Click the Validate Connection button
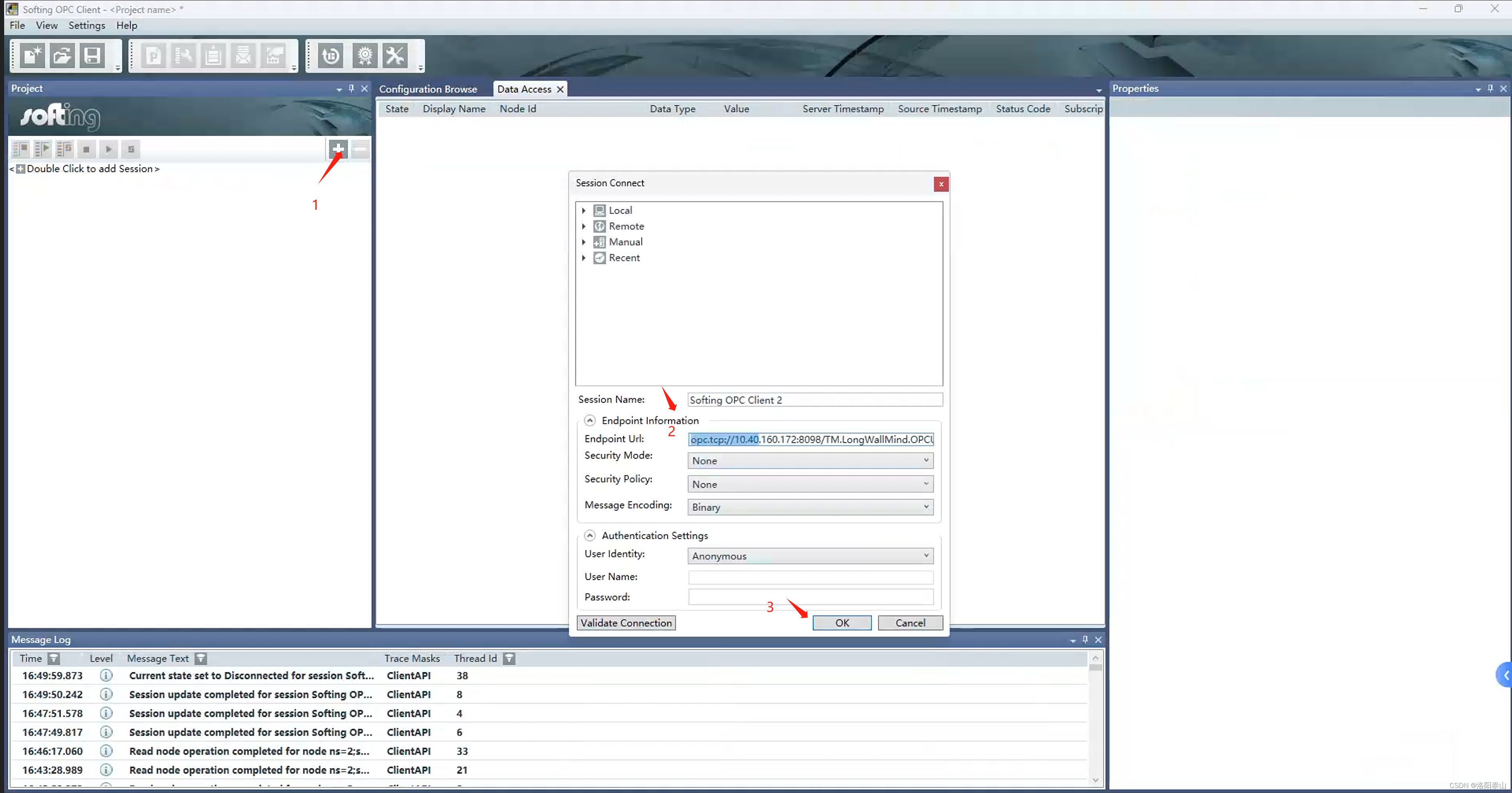Image resolution: width=1512 pixels, height=793 pixels. pyautogui.click(x=626, y=623)
